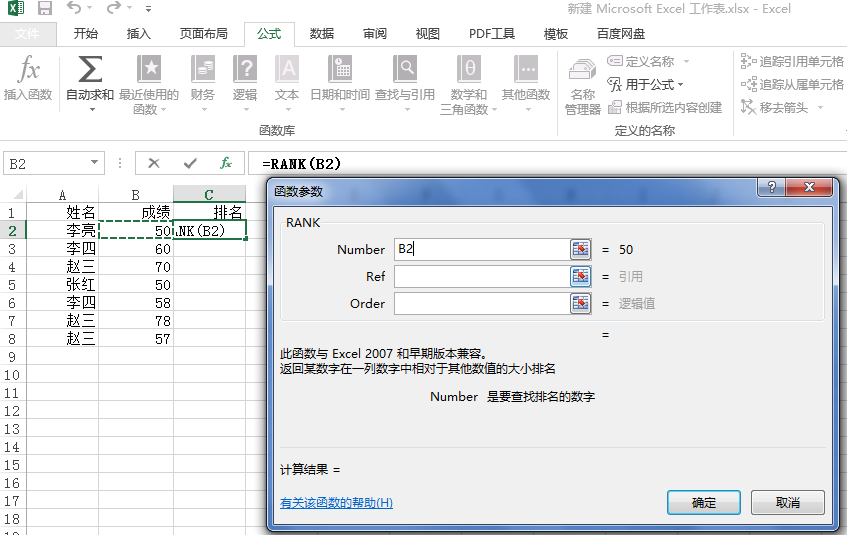The image size is (847, 535).
Task: Switch to the View (视图) tab
Action: 427,34
